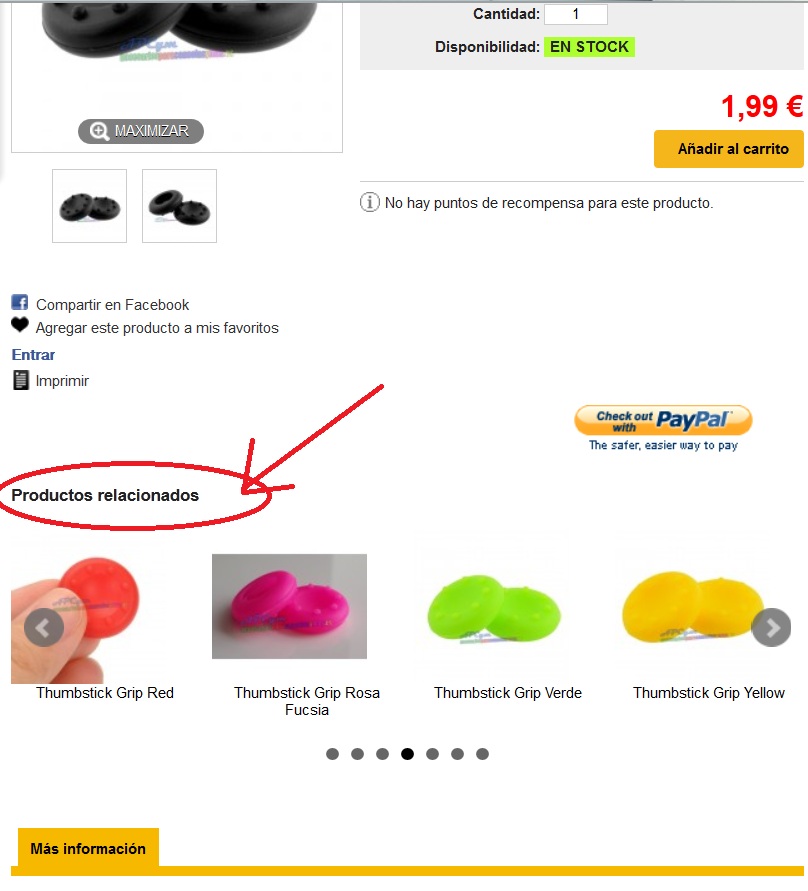Click the Facebook share icon
808x891 pixels.
[20, 302]
